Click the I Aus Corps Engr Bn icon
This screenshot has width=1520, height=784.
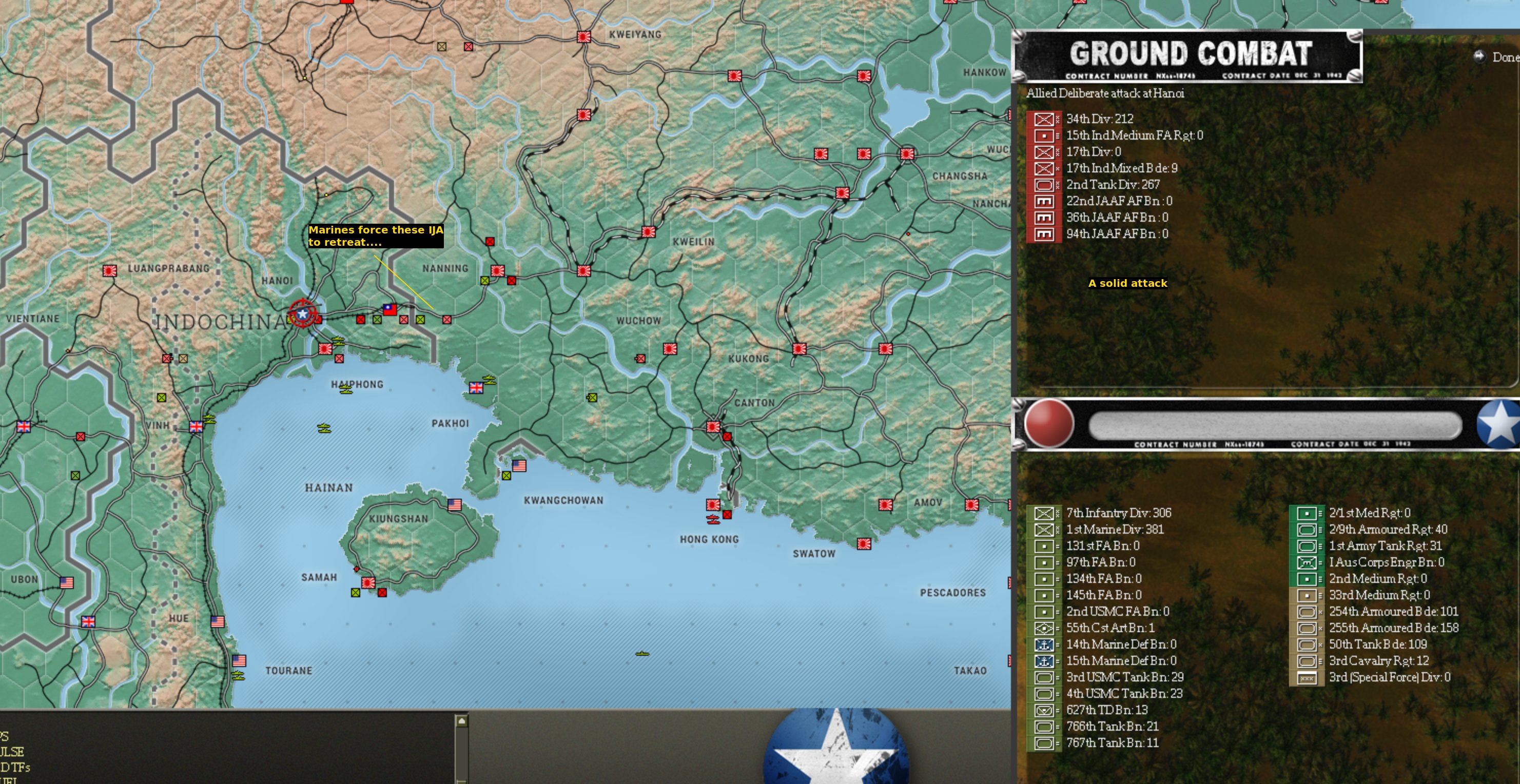click(x=1307, y=563)
